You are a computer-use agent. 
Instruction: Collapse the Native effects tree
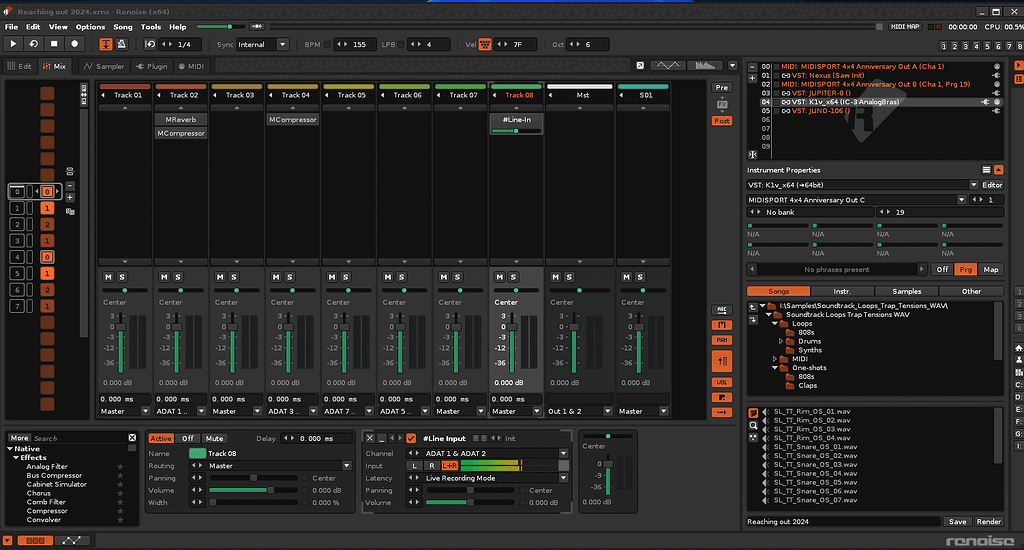coord(10,449)
